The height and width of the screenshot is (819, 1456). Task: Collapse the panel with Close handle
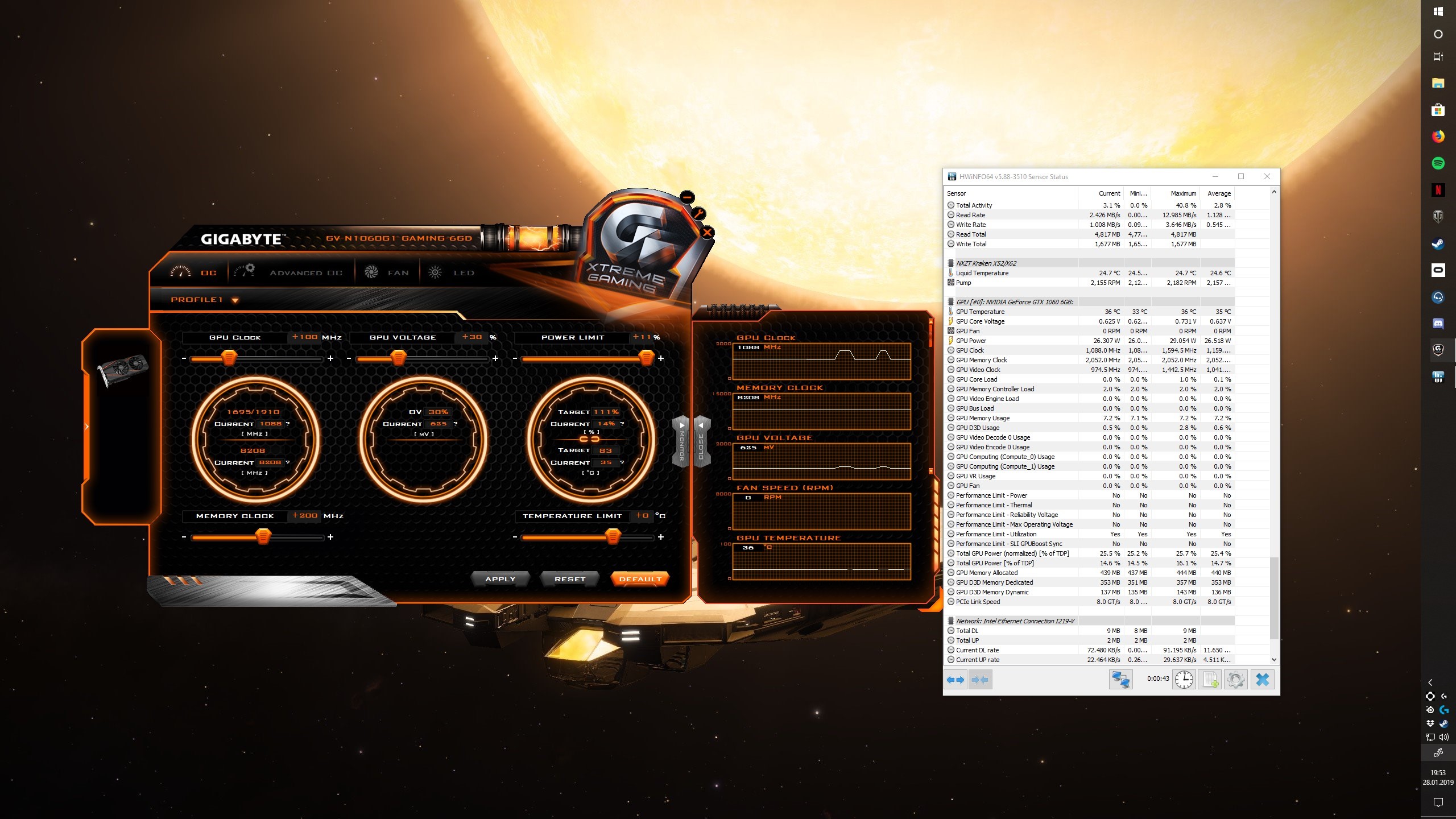701,442
